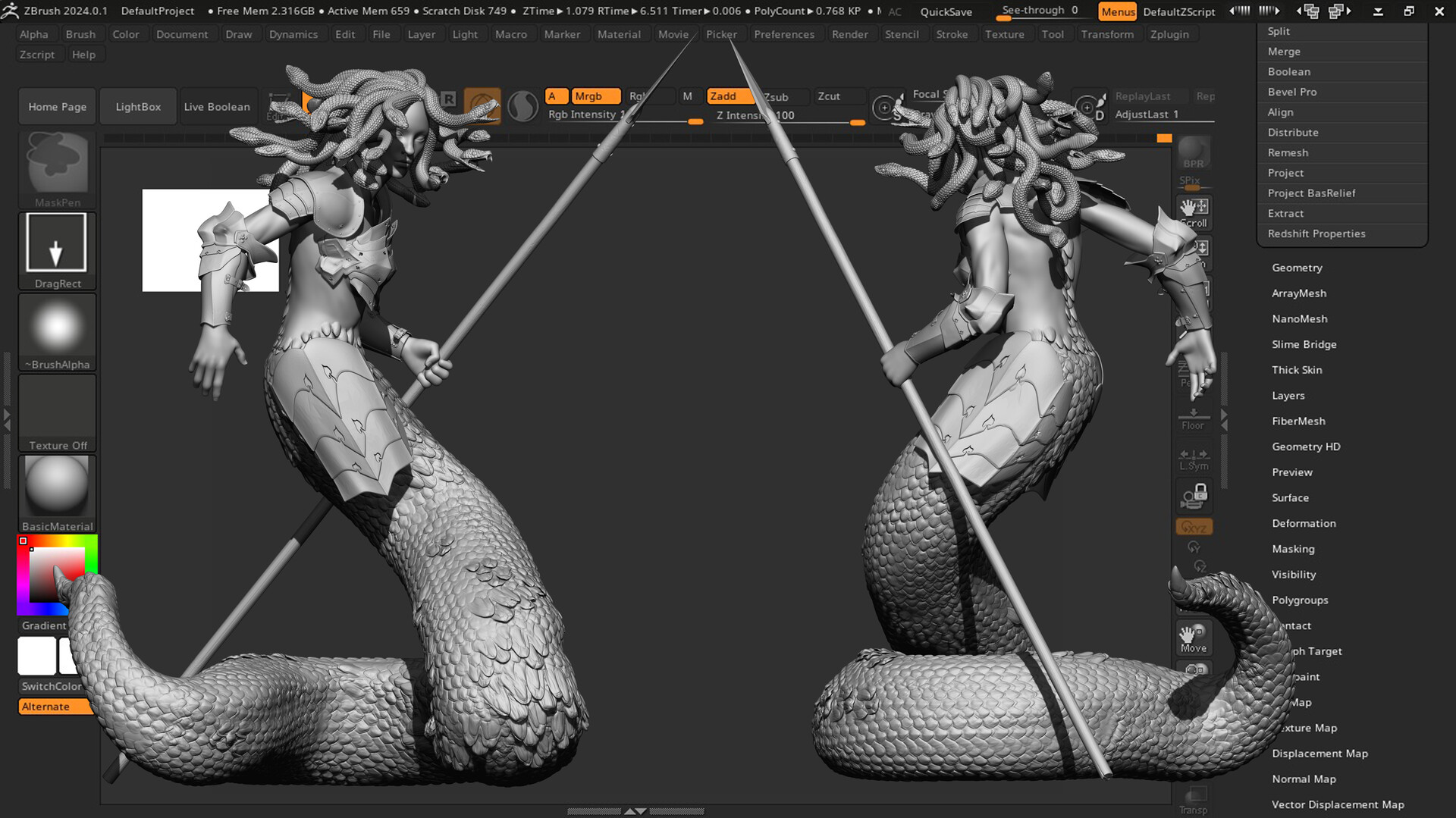Toggle the Transp transparency button
This screenshot has width=1456, height=818.
[x=1193, y=801]
